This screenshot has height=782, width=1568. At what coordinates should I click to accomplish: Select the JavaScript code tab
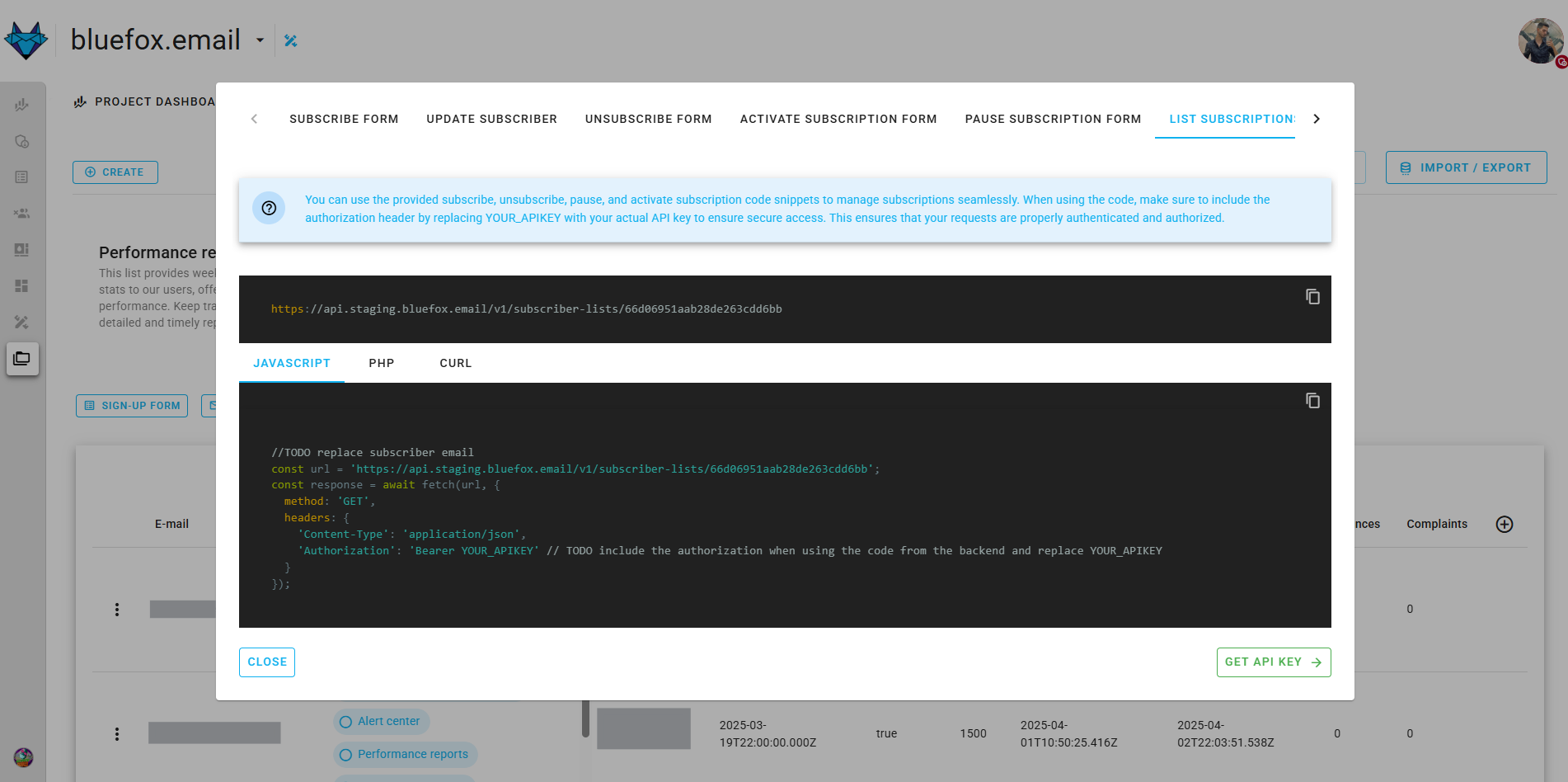[x=292, y=363]
